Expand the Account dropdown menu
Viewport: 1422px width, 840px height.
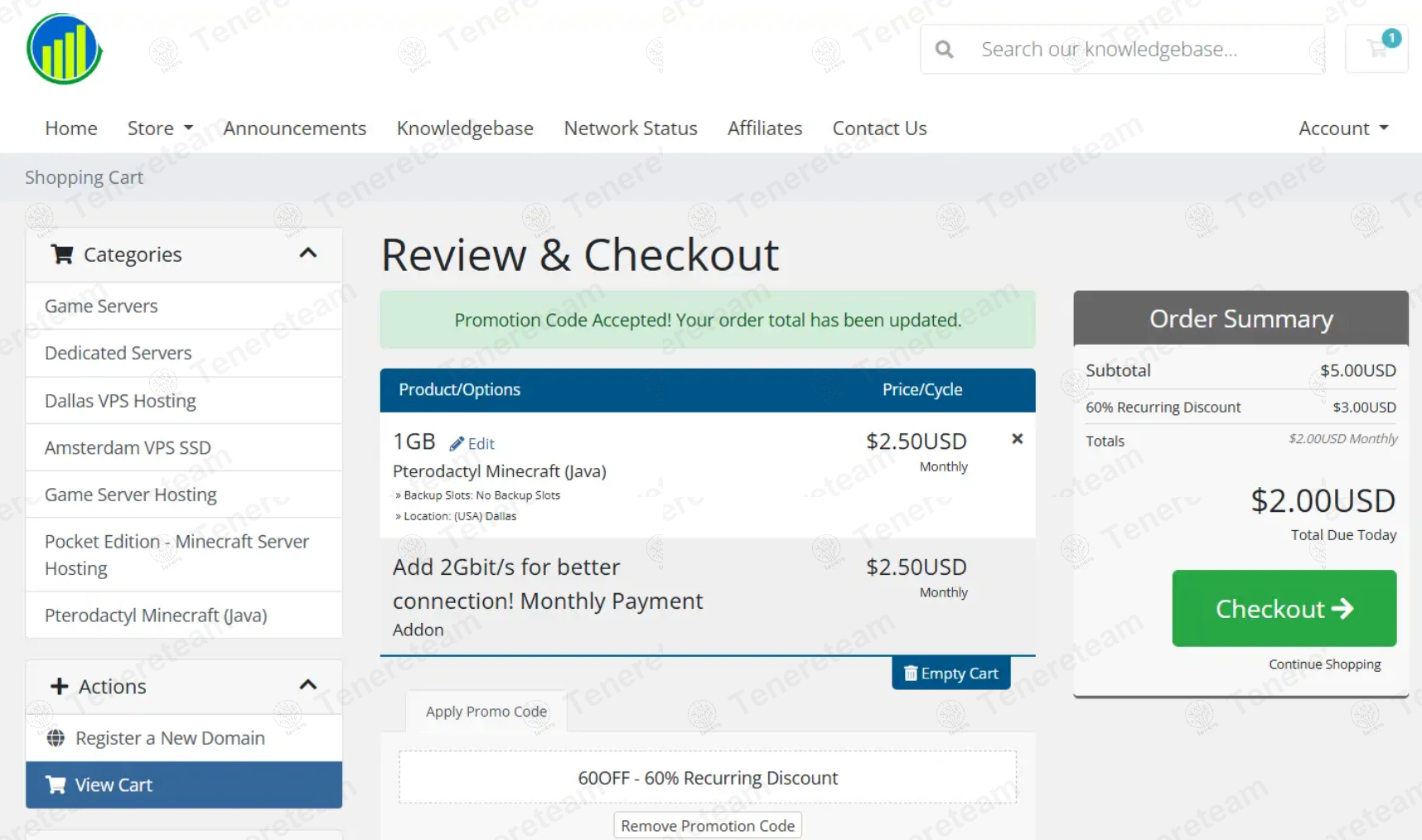(1342, 128)
